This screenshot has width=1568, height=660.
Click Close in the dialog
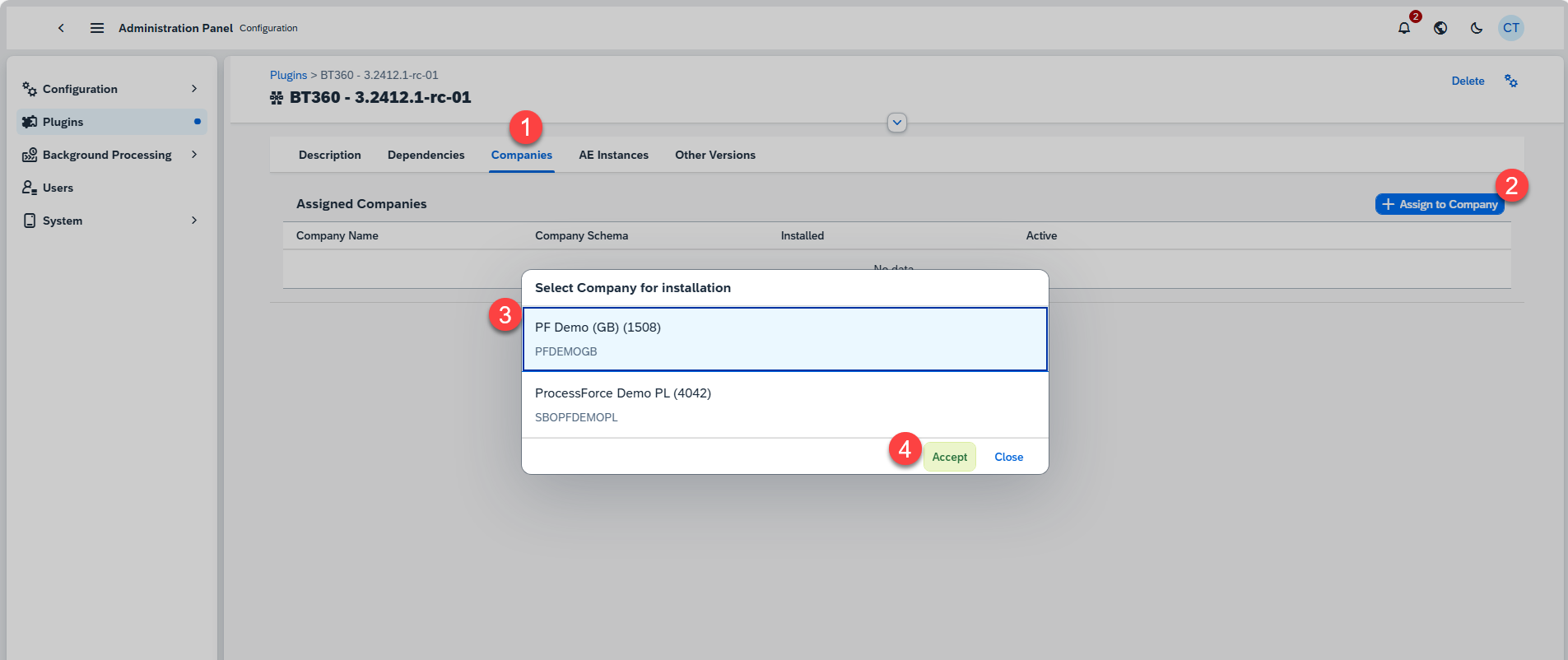1008,457
